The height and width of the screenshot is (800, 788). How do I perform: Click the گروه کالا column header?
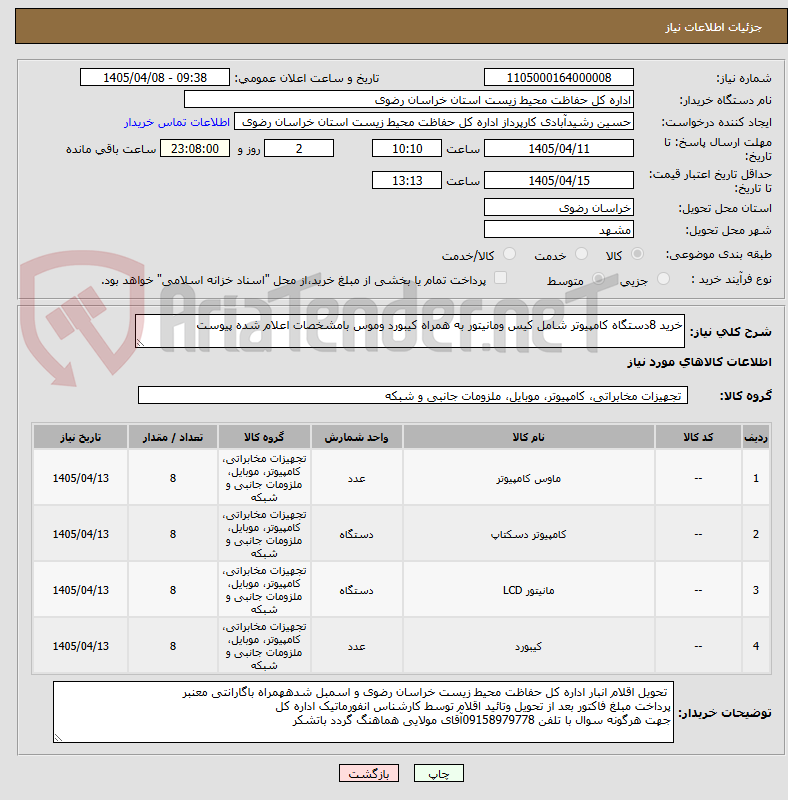(264, 437)
